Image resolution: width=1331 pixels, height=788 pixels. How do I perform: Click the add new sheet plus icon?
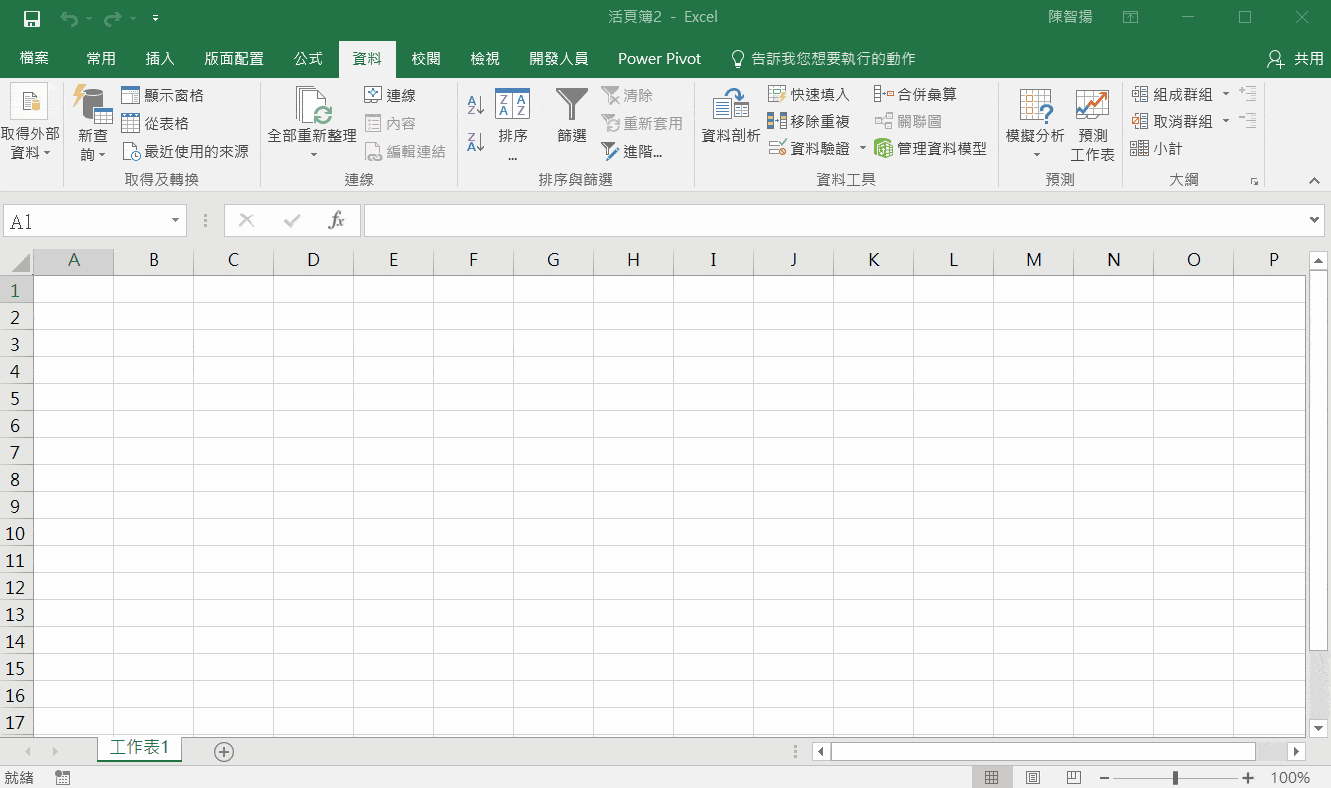(x=224, y=752)
